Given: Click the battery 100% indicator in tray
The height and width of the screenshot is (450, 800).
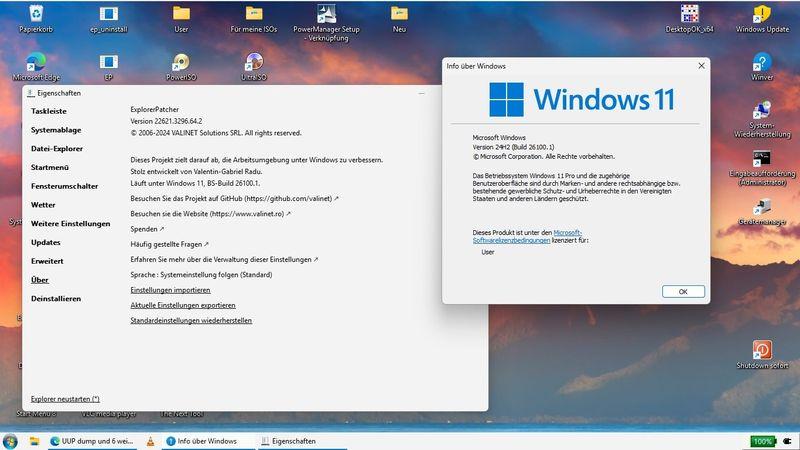Looking at the screenshot, I should [763, 441].
